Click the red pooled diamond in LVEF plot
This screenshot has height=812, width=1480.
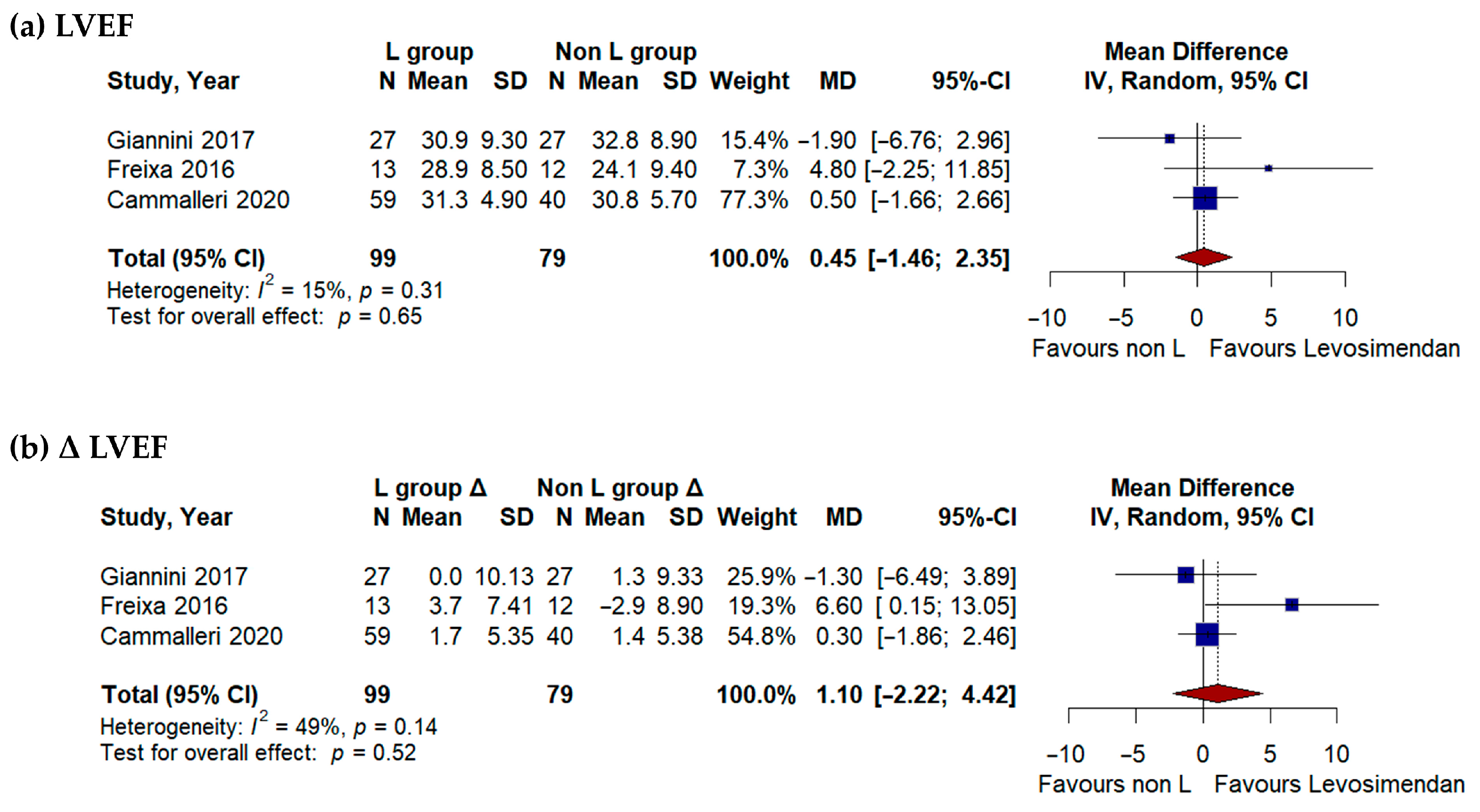tap(1204, 258)
